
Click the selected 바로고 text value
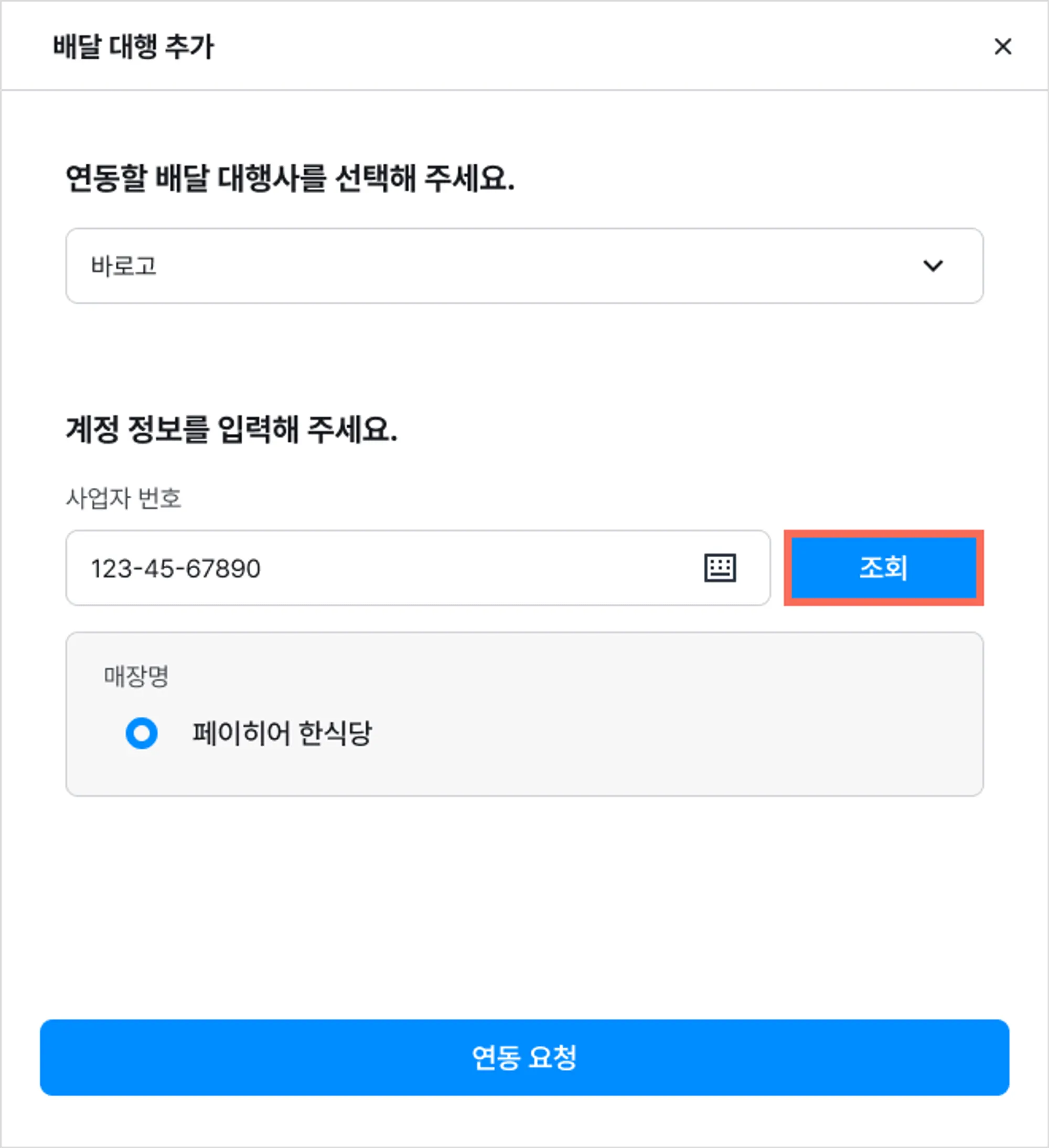(x=123, y=266)
